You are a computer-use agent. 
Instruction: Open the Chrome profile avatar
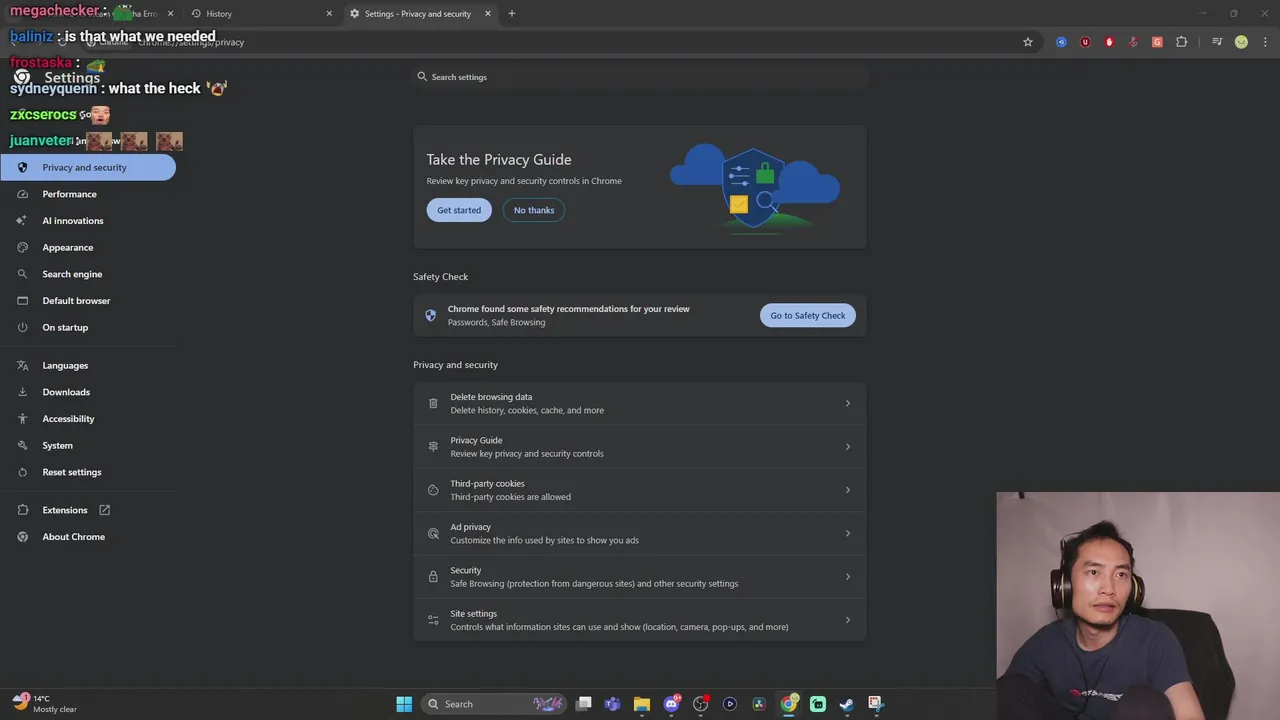pos(1241,42)
